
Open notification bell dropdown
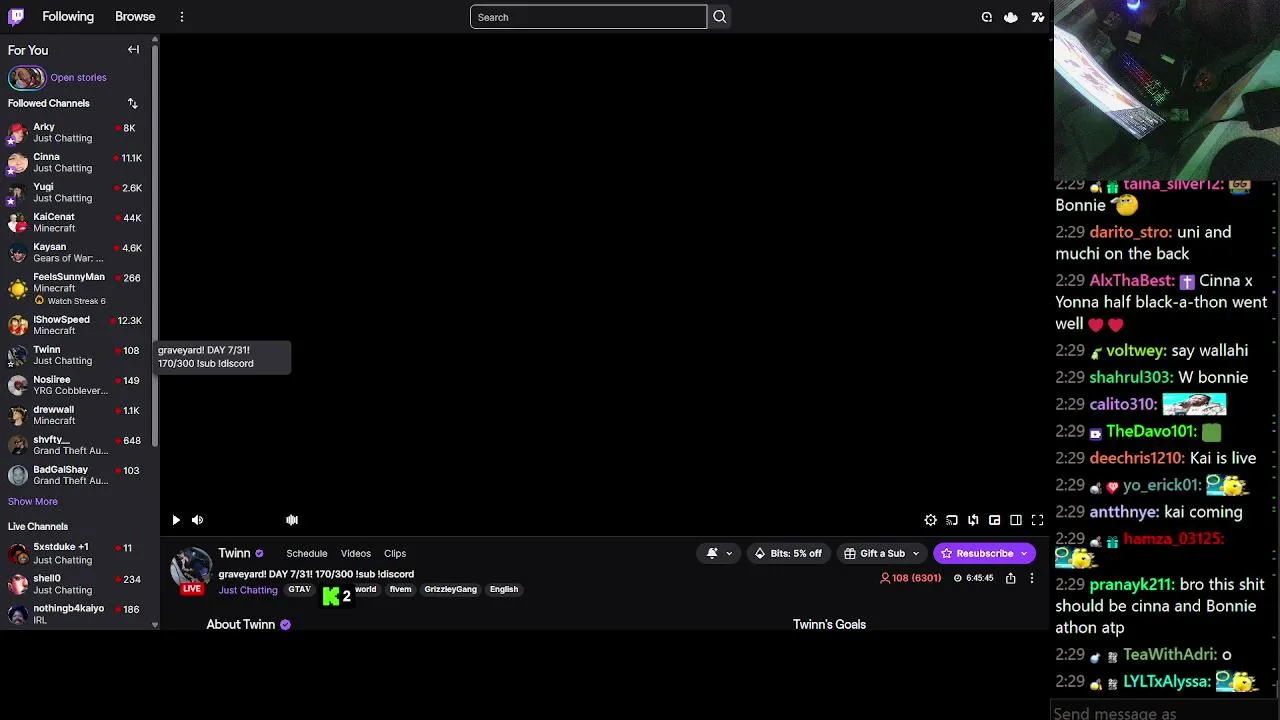tap(720, 553)
